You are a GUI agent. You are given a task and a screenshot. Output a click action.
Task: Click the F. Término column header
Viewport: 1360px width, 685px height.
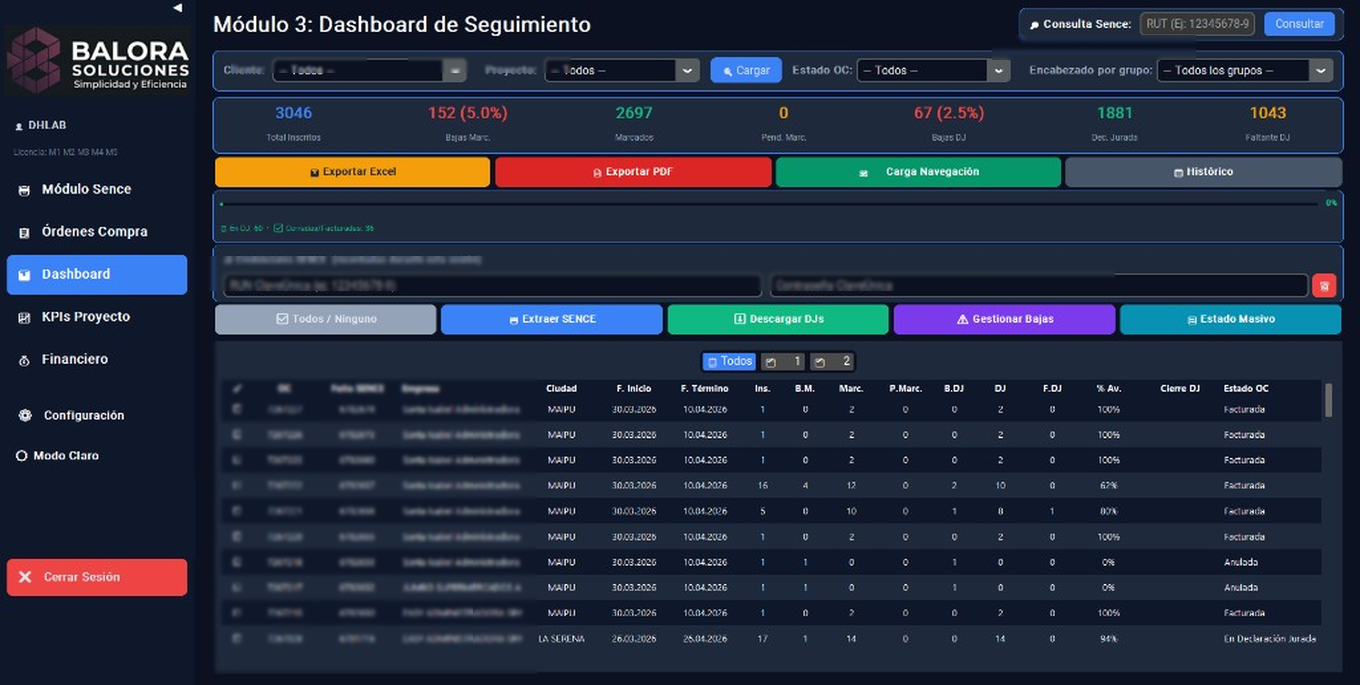tap(705, 388)
